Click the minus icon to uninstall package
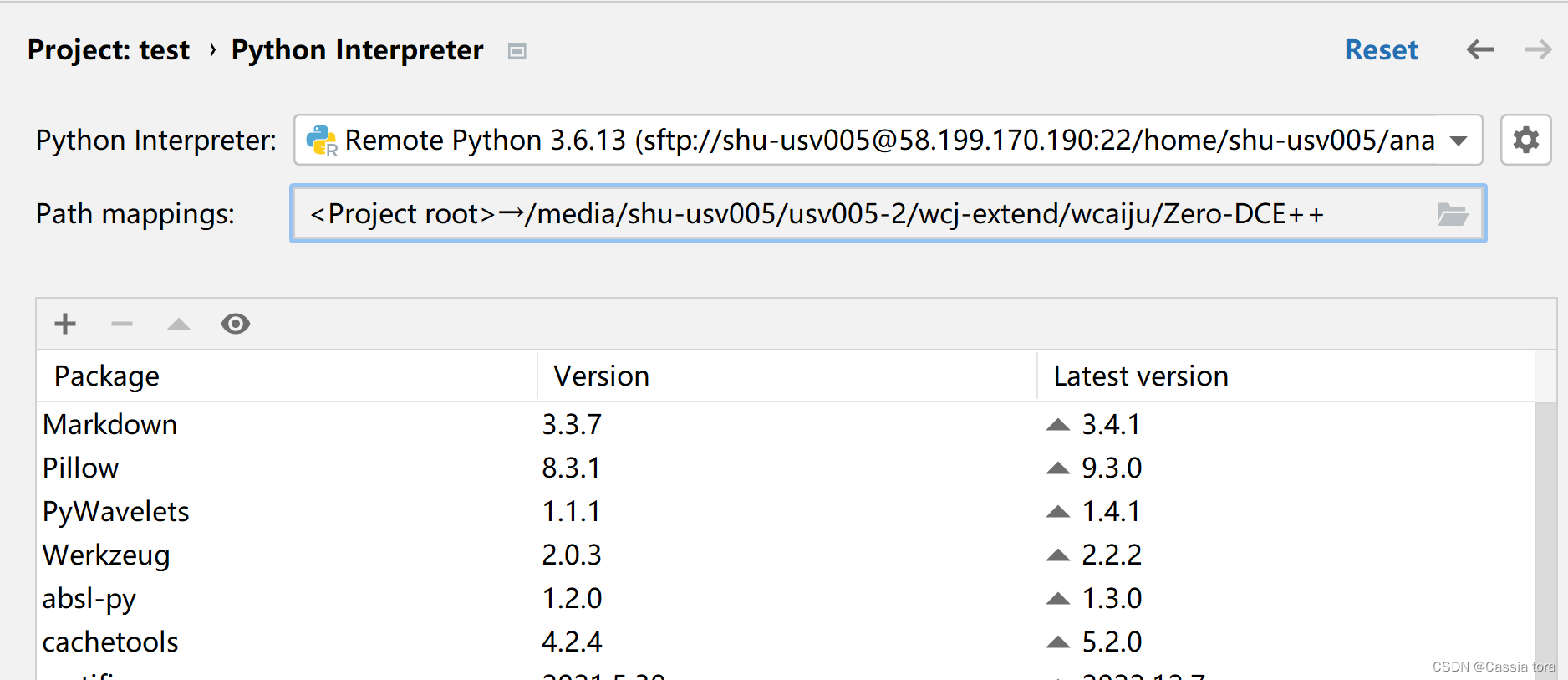 click(122, 324)
